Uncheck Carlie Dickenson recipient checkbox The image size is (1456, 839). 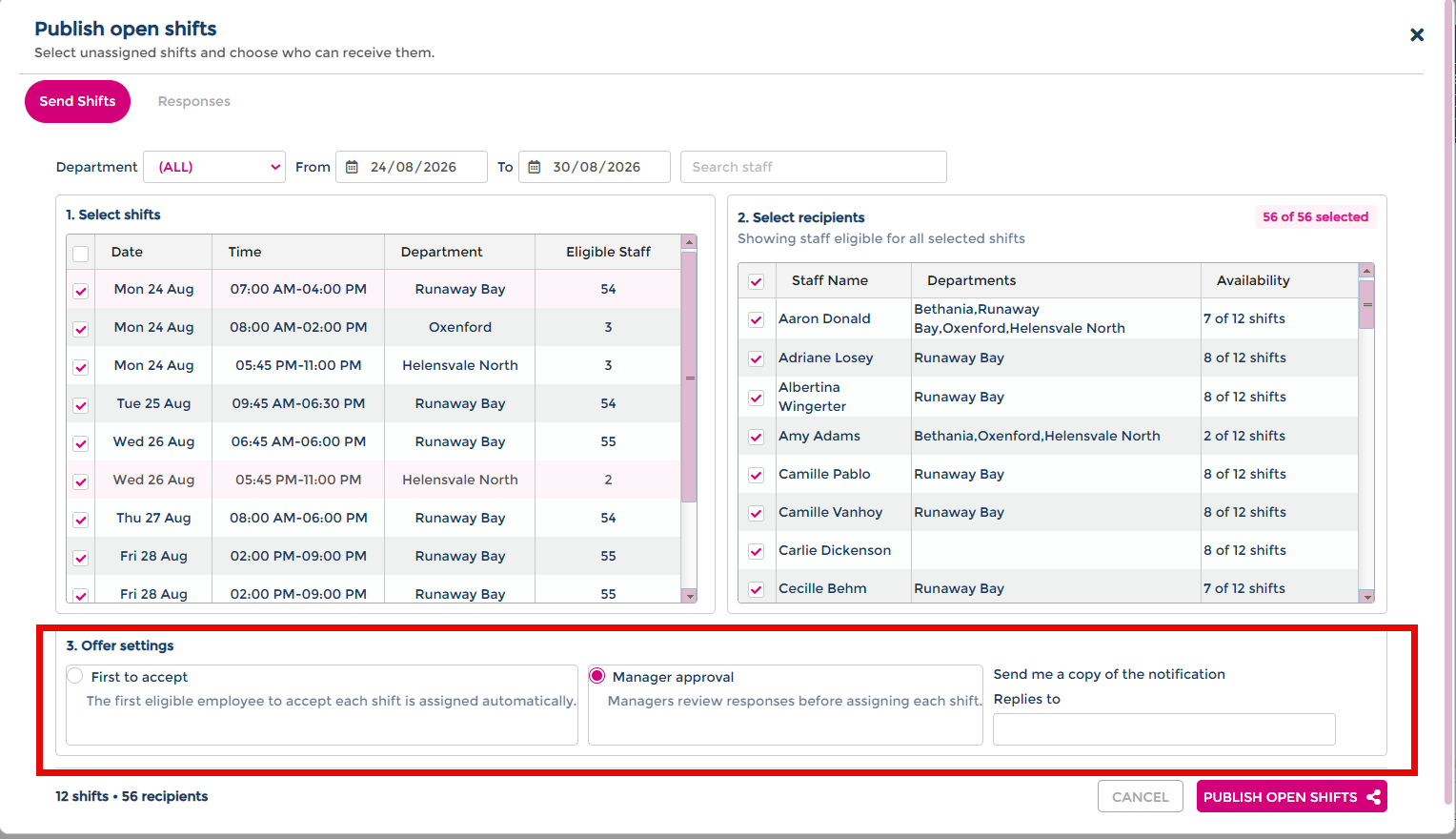pyautogui.click(x=756, y=551)
